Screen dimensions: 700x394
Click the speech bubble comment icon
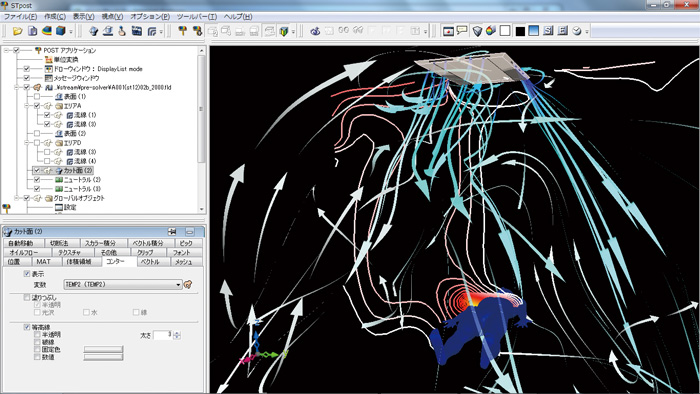click(462, 30)
